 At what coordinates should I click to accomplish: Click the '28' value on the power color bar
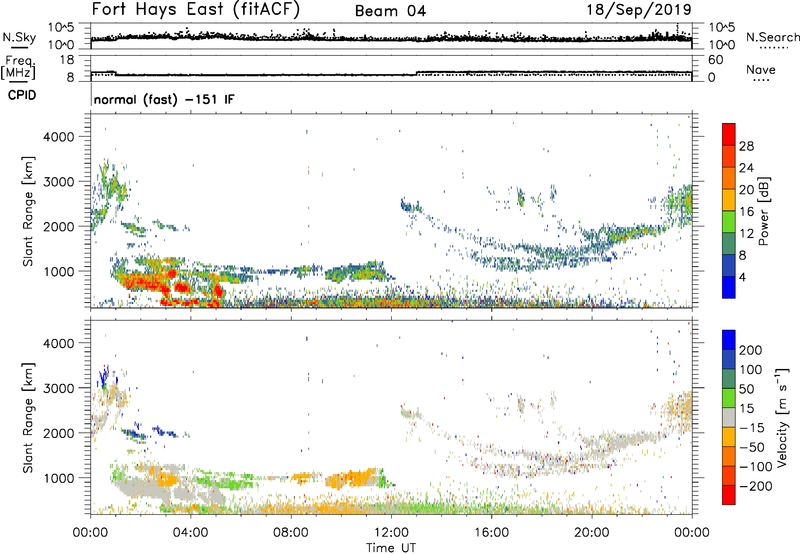click(x=746, y=146)
